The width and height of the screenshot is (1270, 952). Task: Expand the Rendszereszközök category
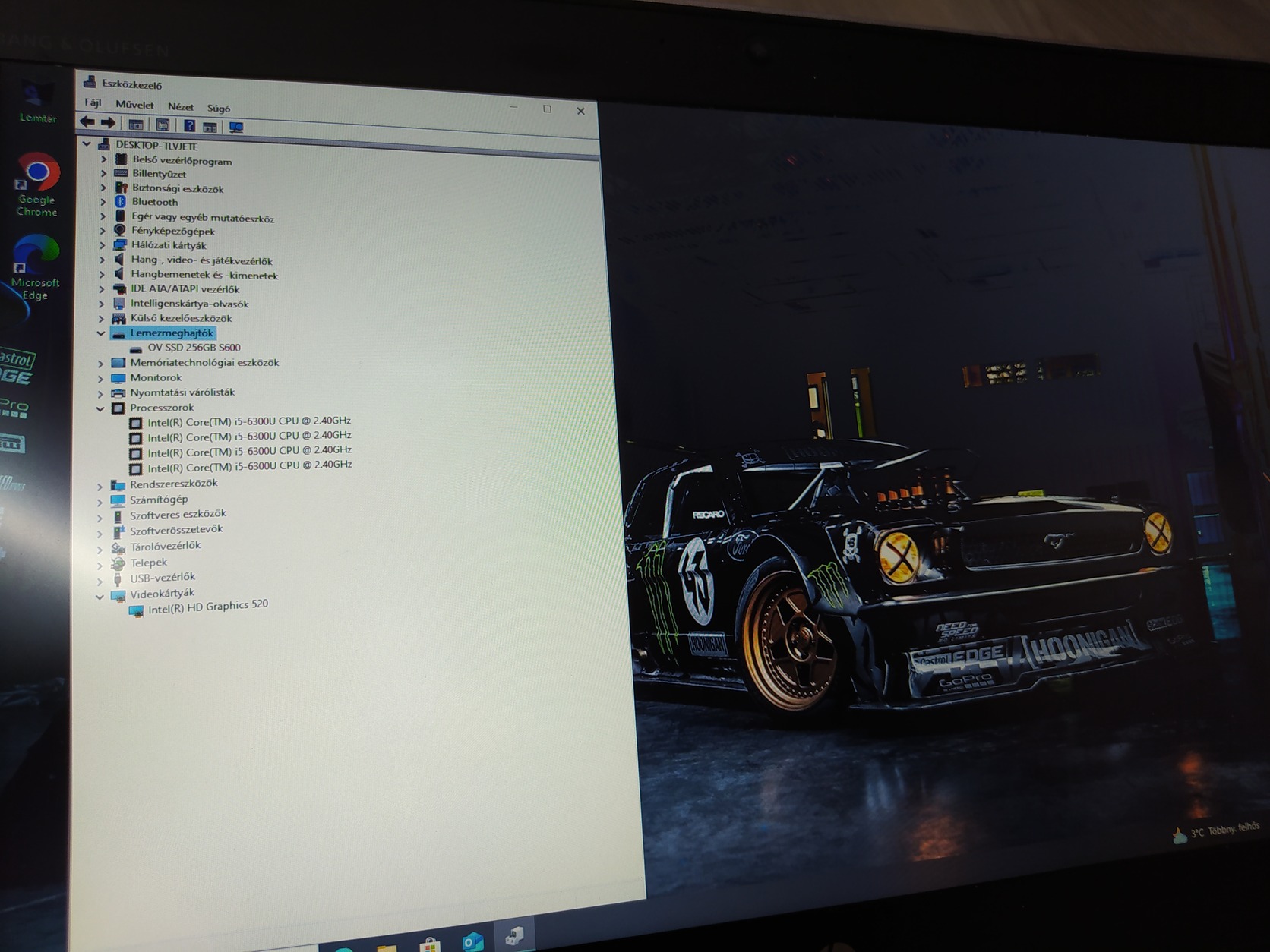click(100, 486)
